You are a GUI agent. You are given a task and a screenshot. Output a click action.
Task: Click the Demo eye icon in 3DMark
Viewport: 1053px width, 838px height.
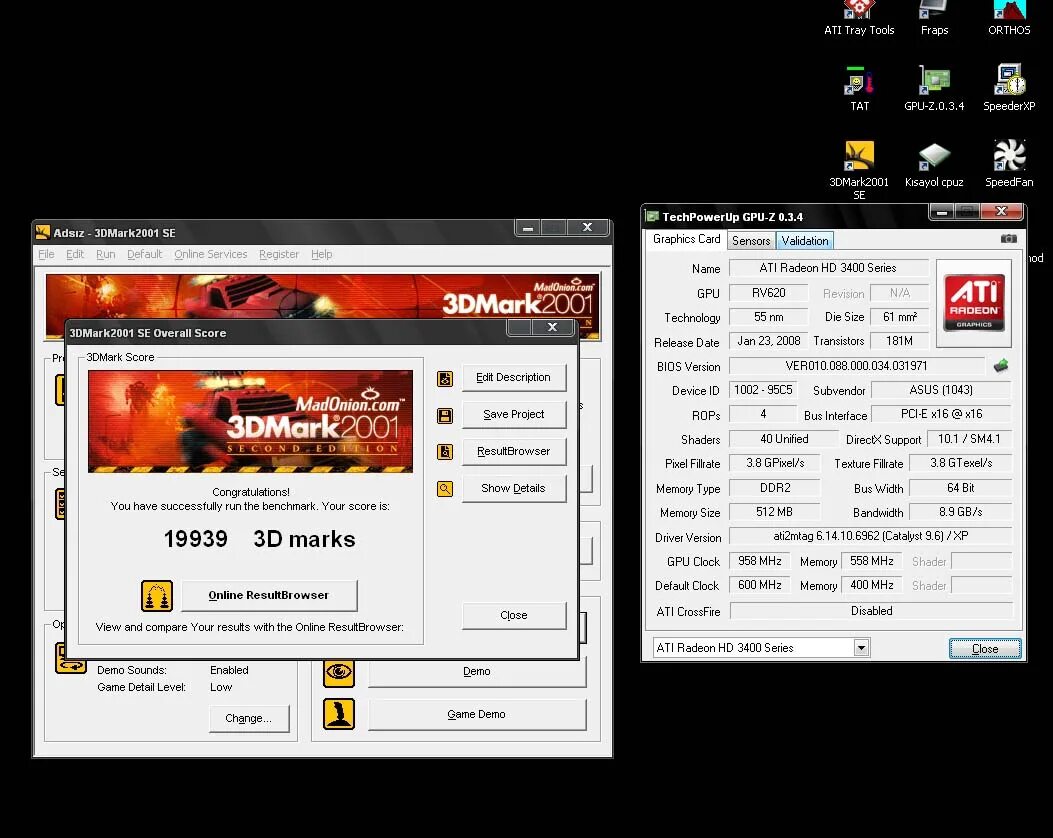[338, 671]
